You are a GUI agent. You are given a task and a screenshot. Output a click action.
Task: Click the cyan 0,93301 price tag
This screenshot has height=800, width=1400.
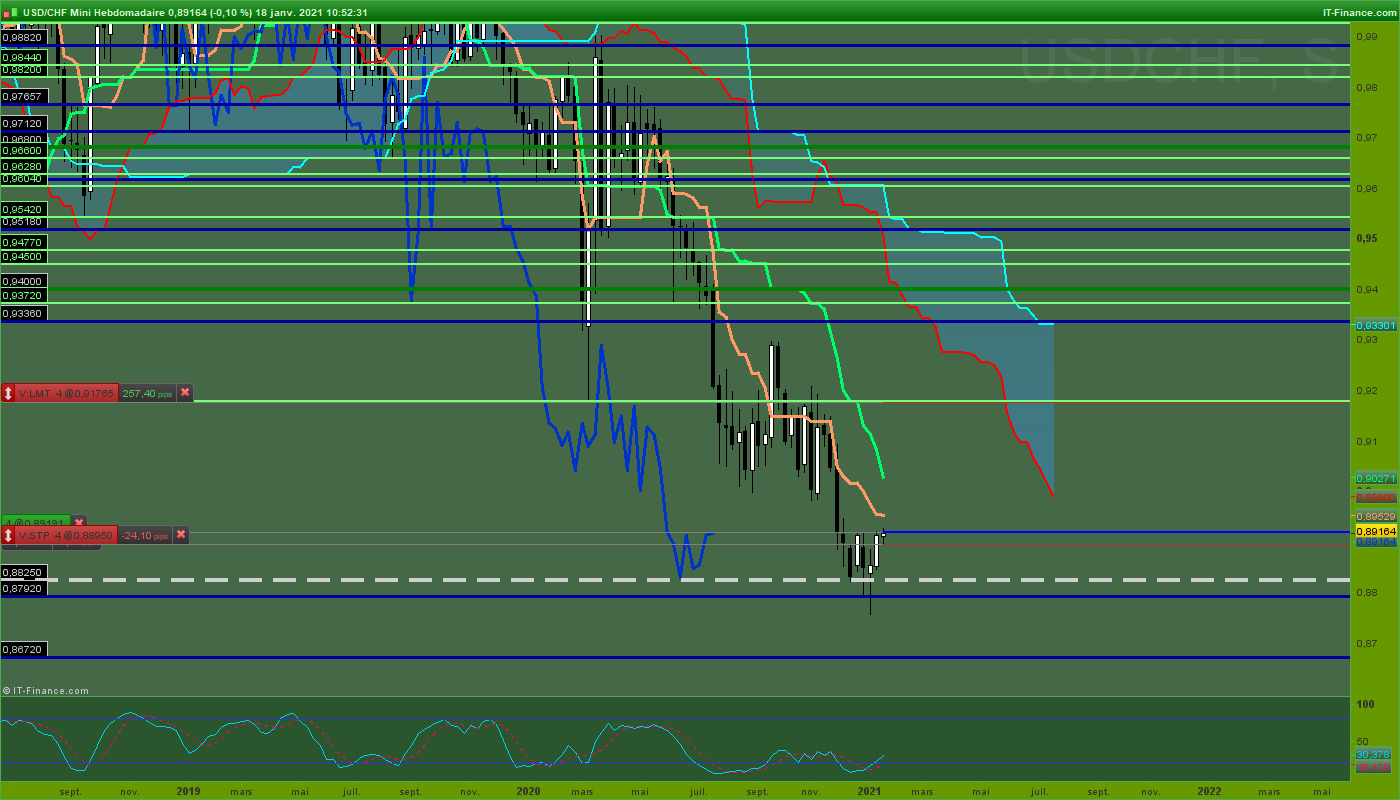point(1375,326)
